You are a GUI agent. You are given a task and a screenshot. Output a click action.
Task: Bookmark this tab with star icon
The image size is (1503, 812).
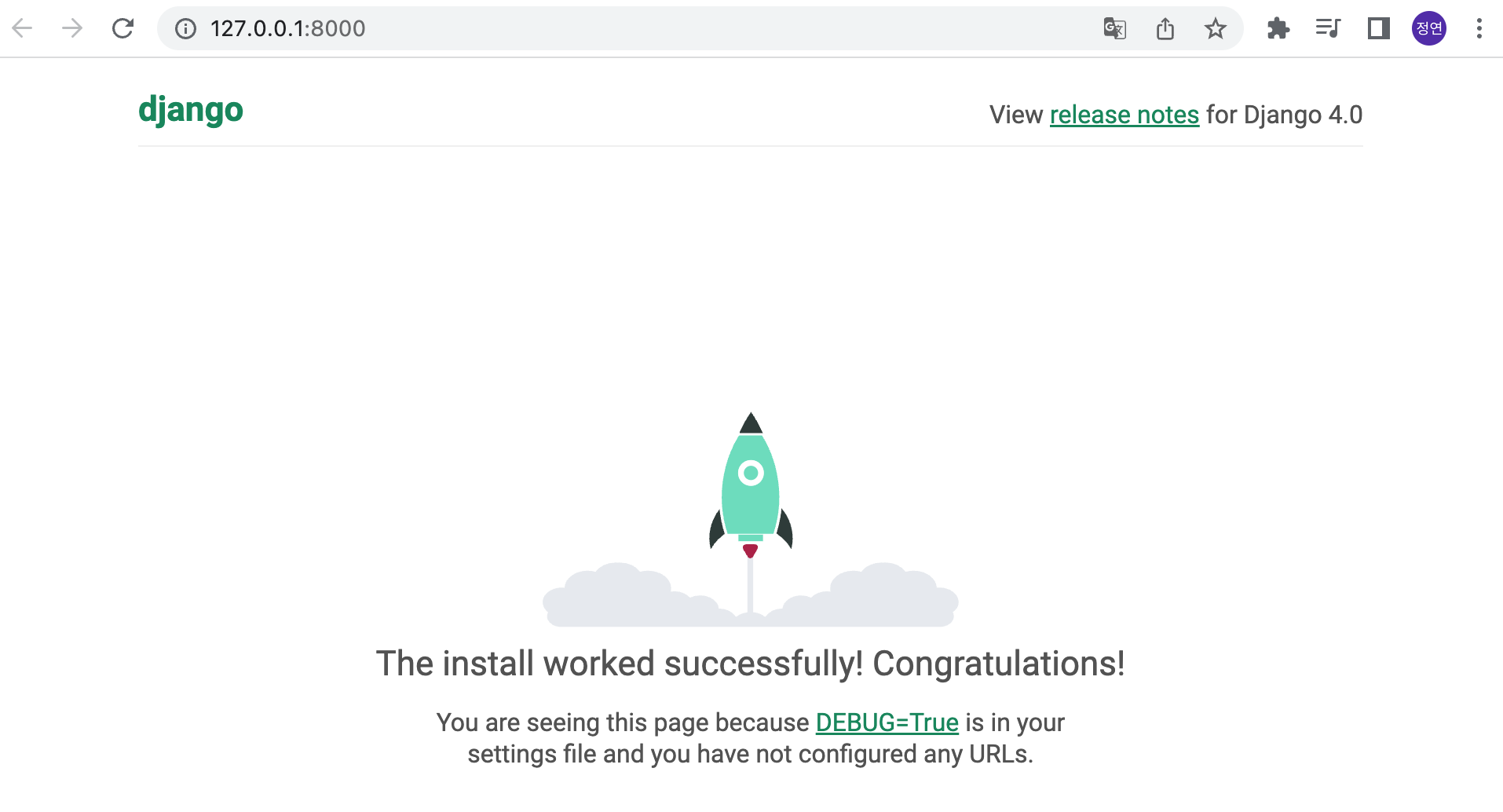point(1216,29)
